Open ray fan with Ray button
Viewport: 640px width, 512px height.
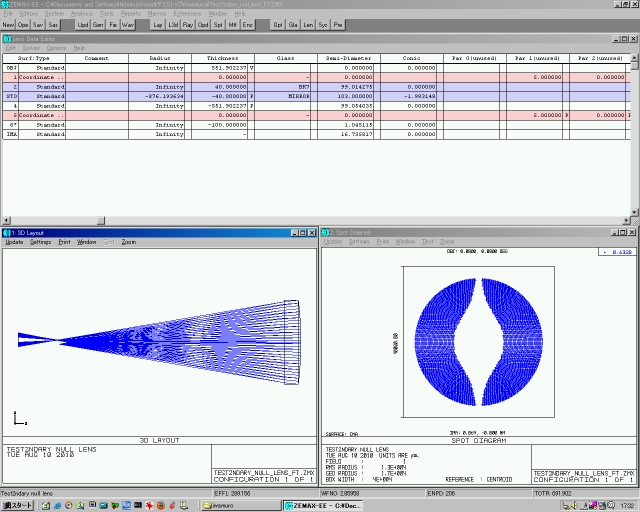click(x=188, y=25)
